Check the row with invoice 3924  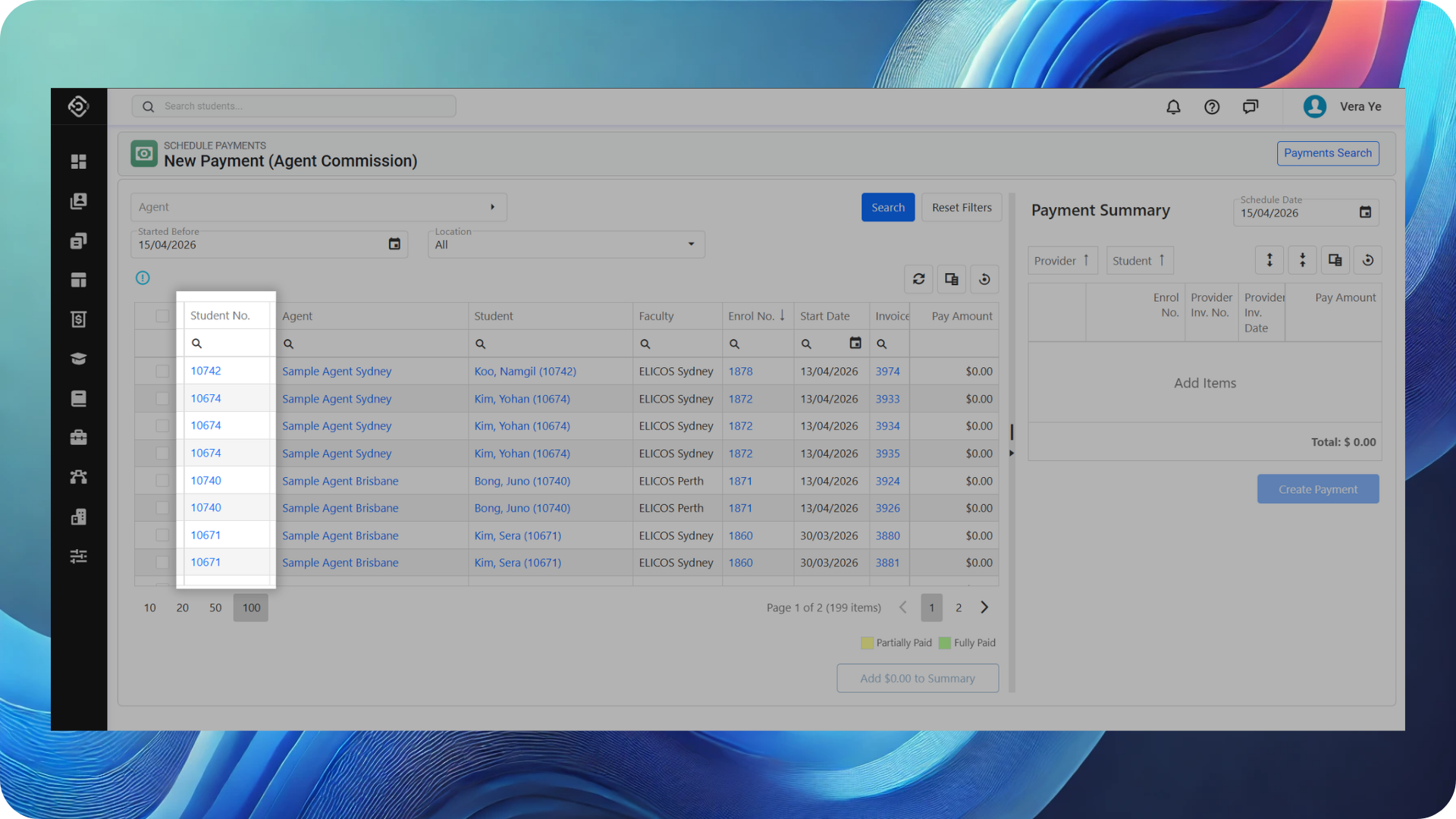coord(162,481)
